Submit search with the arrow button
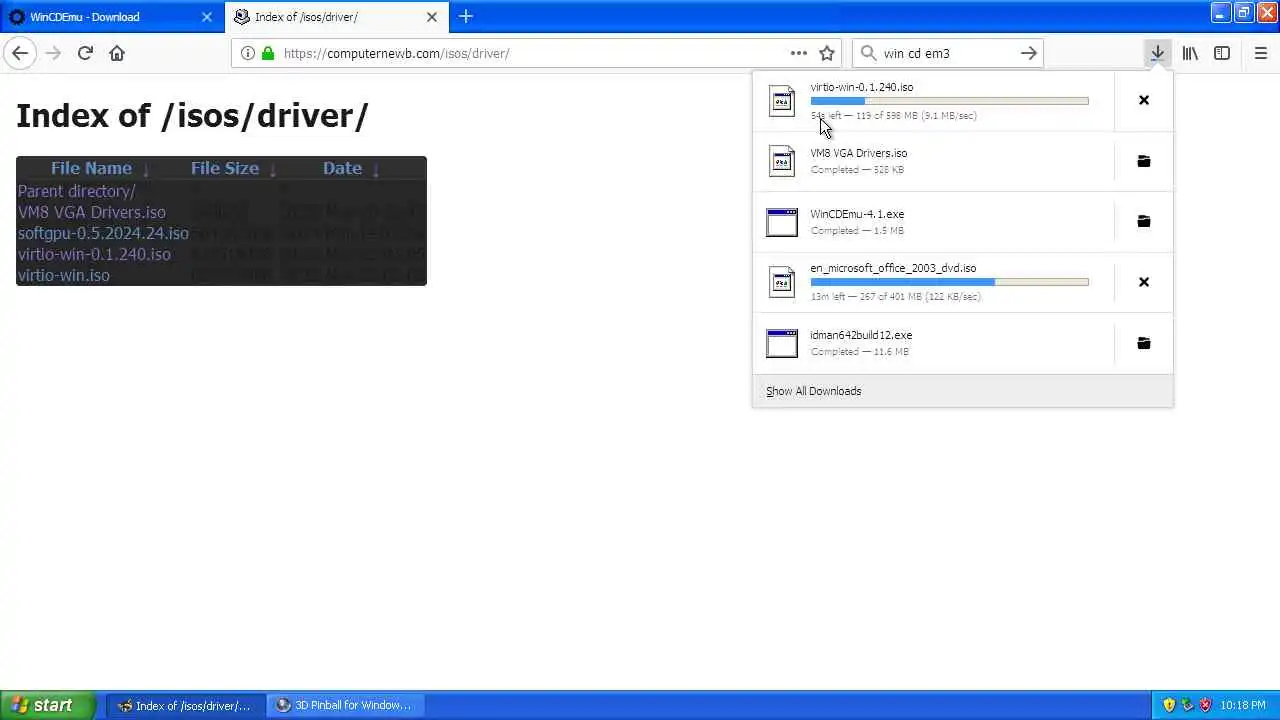Viewport: 1280px width, 720px height. pyautogui.click(x=1028, y=53)
